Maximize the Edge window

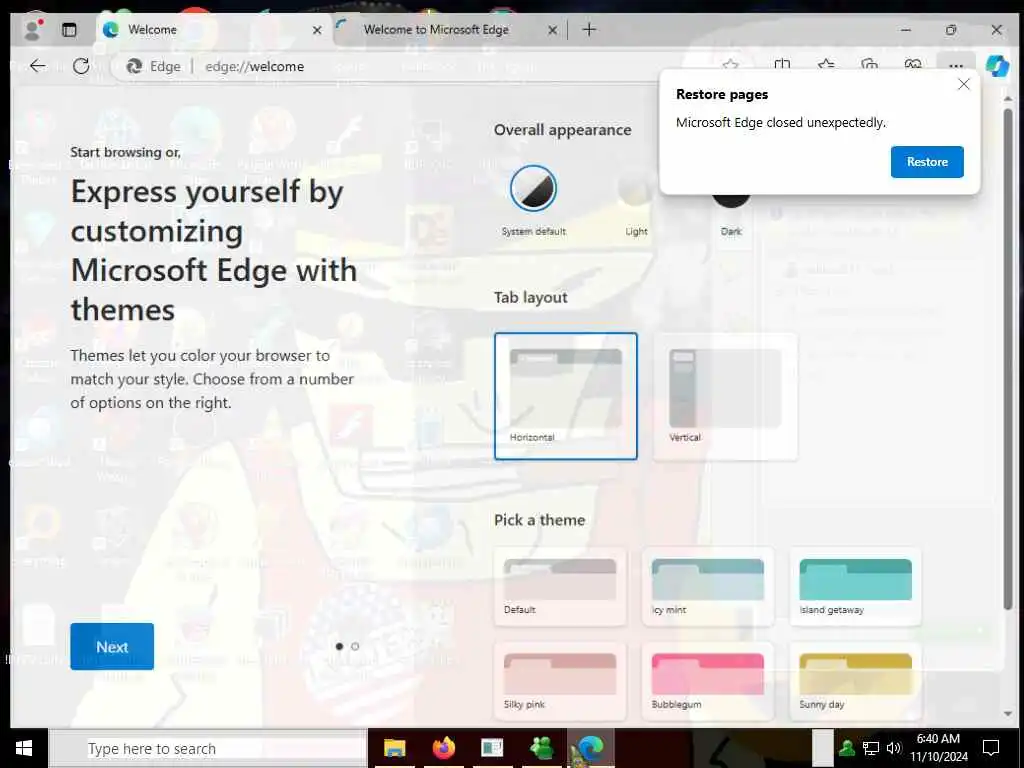click(x=951, y=30)
